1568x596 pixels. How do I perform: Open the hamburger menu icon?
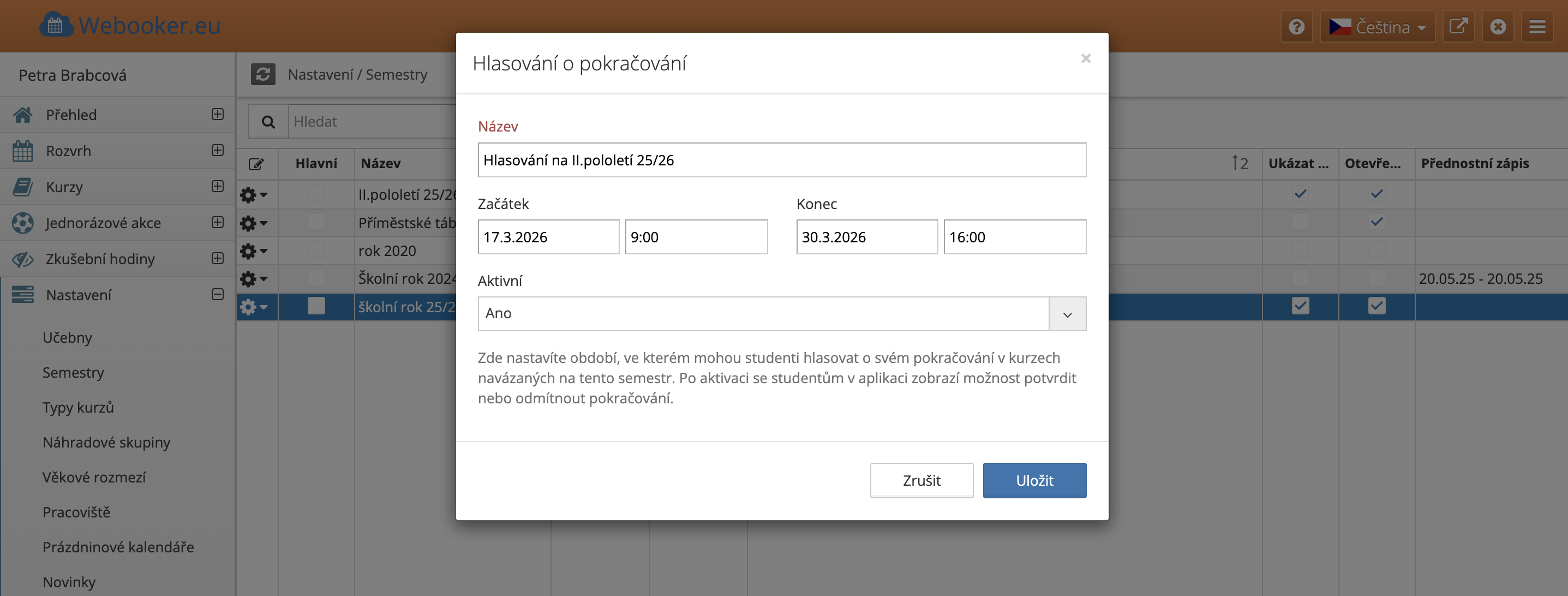point(1537,27)
